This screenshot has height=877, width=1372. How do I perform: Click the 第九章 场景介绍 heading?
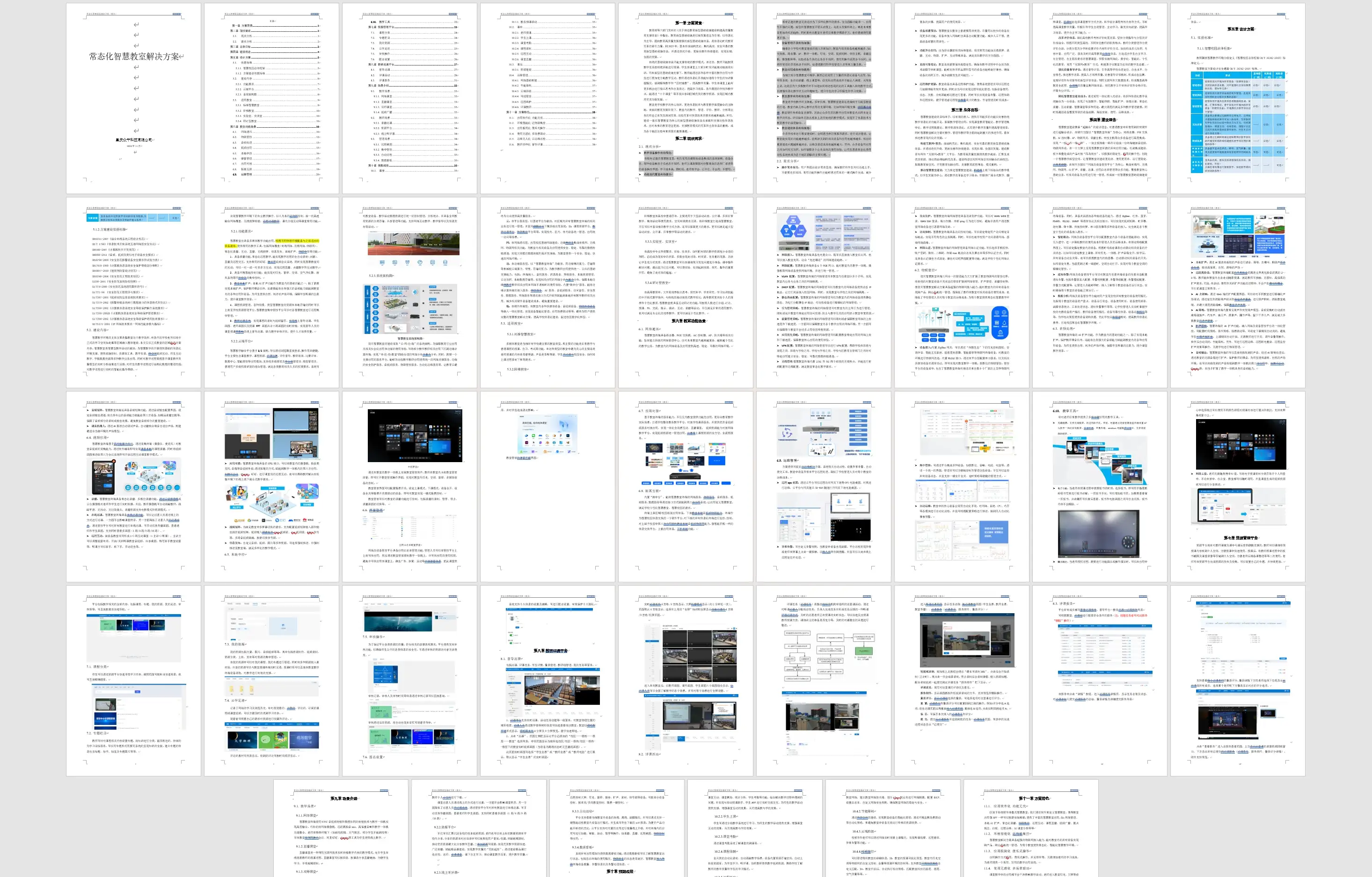pos(343,798)
